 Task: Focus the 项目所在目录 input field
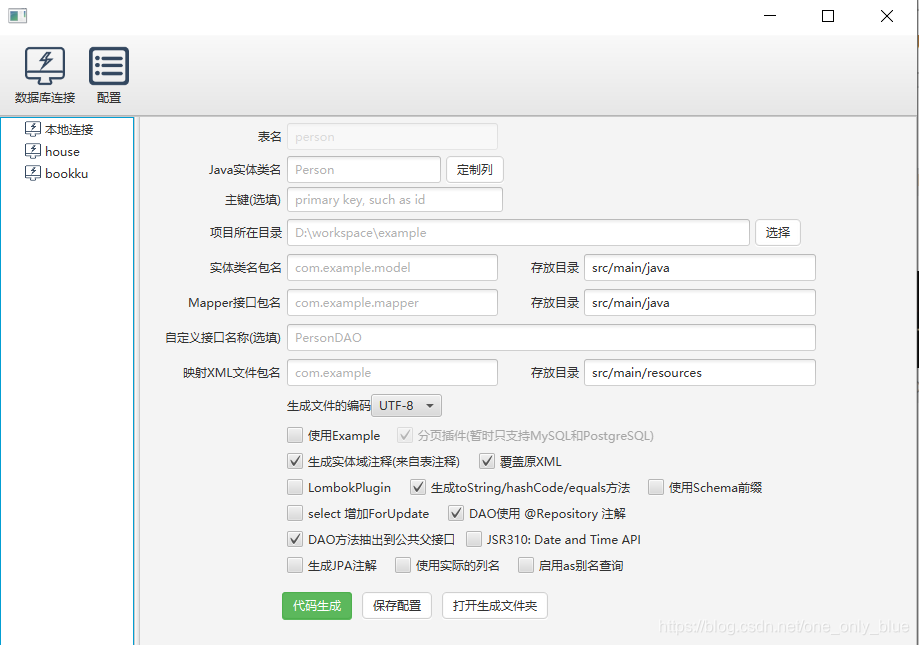point(518,233)
